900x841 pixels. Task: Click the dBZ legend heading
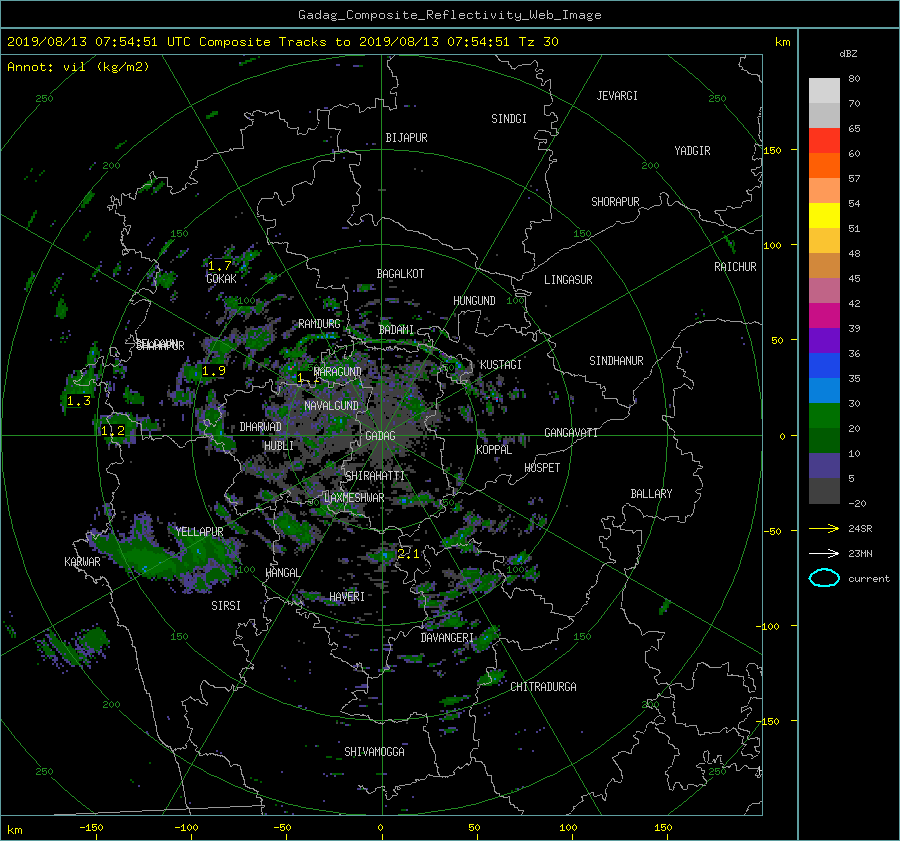(x=848, y=54)
